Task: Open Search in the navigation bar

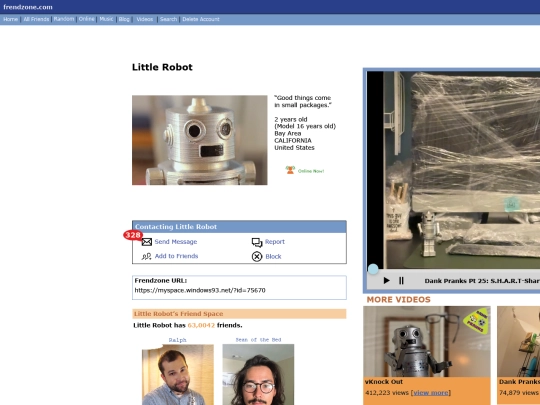Action: (168, 19)
